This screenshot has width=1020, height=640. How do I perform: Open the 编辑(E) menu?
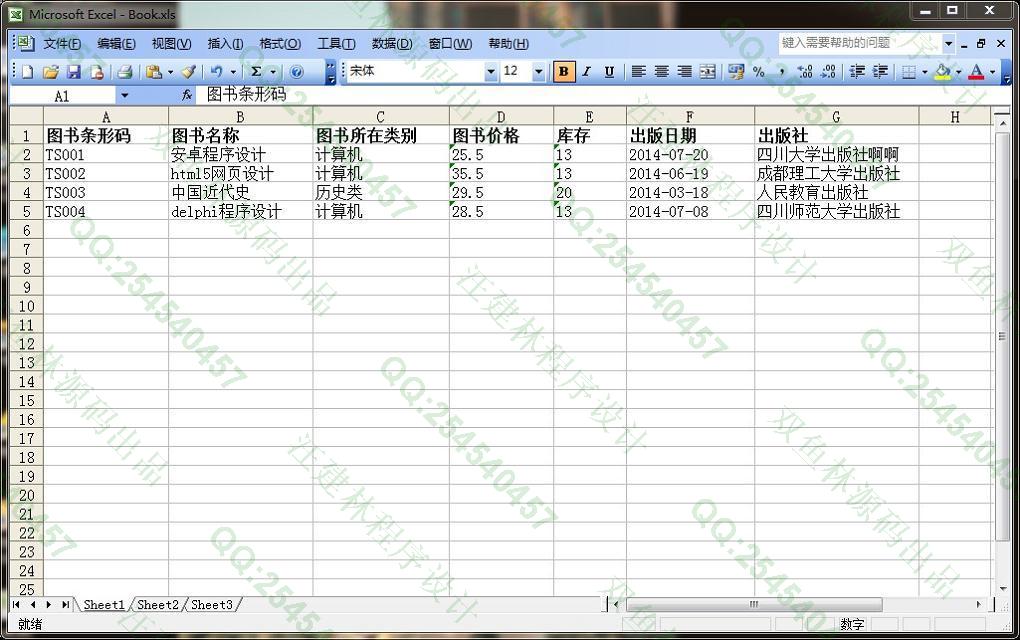[116, 44]
